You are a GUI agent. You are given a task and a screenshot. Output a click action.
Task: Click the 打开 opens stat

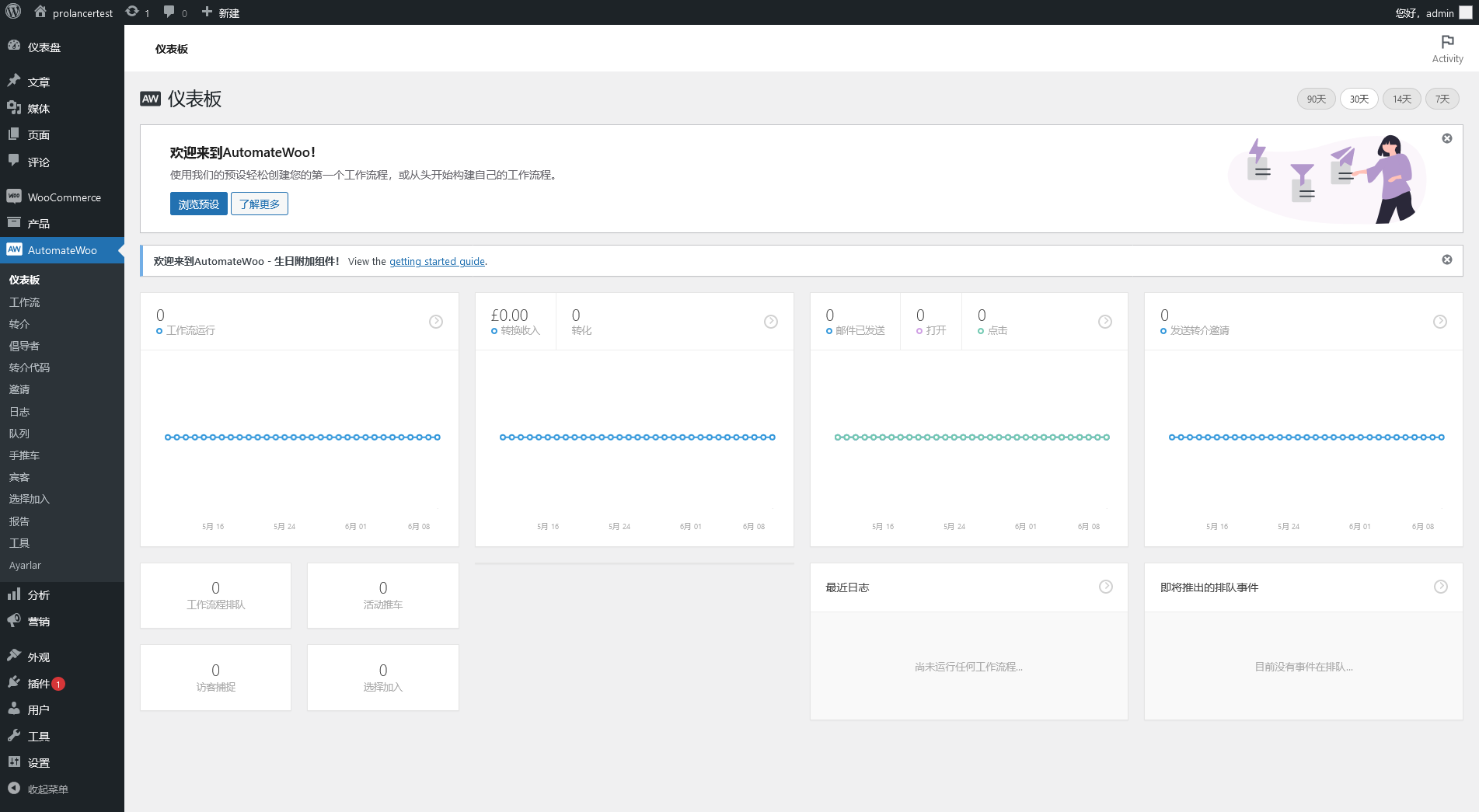pyautogui.click(x=931, y=322)
